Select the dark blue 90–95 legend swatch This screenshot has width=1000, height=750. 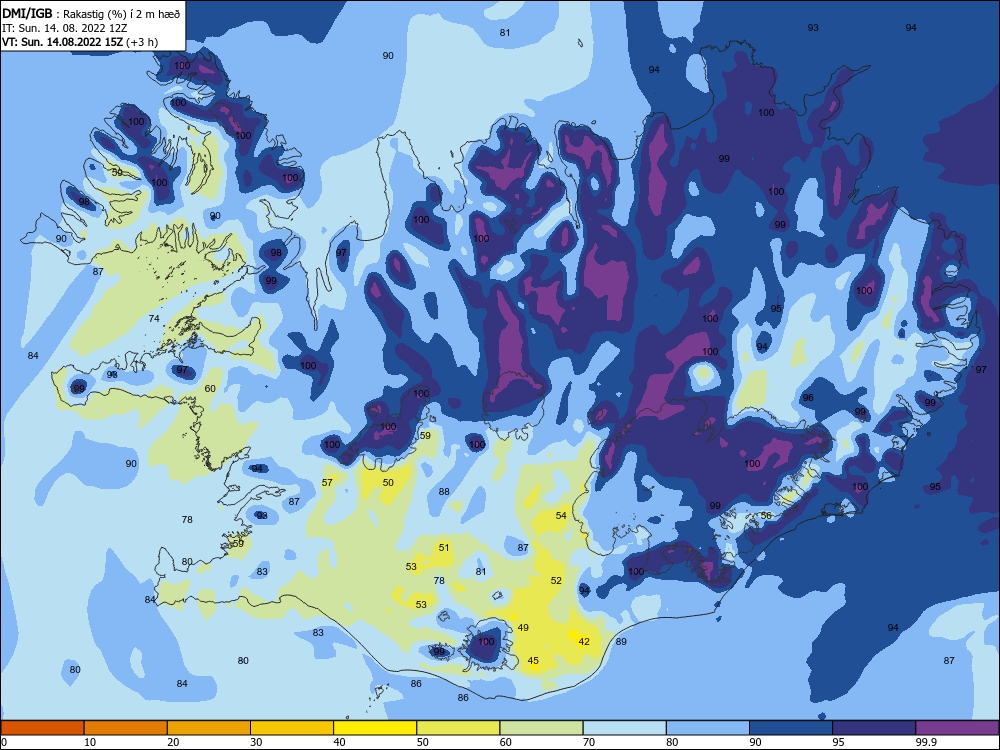pos(791,728)
